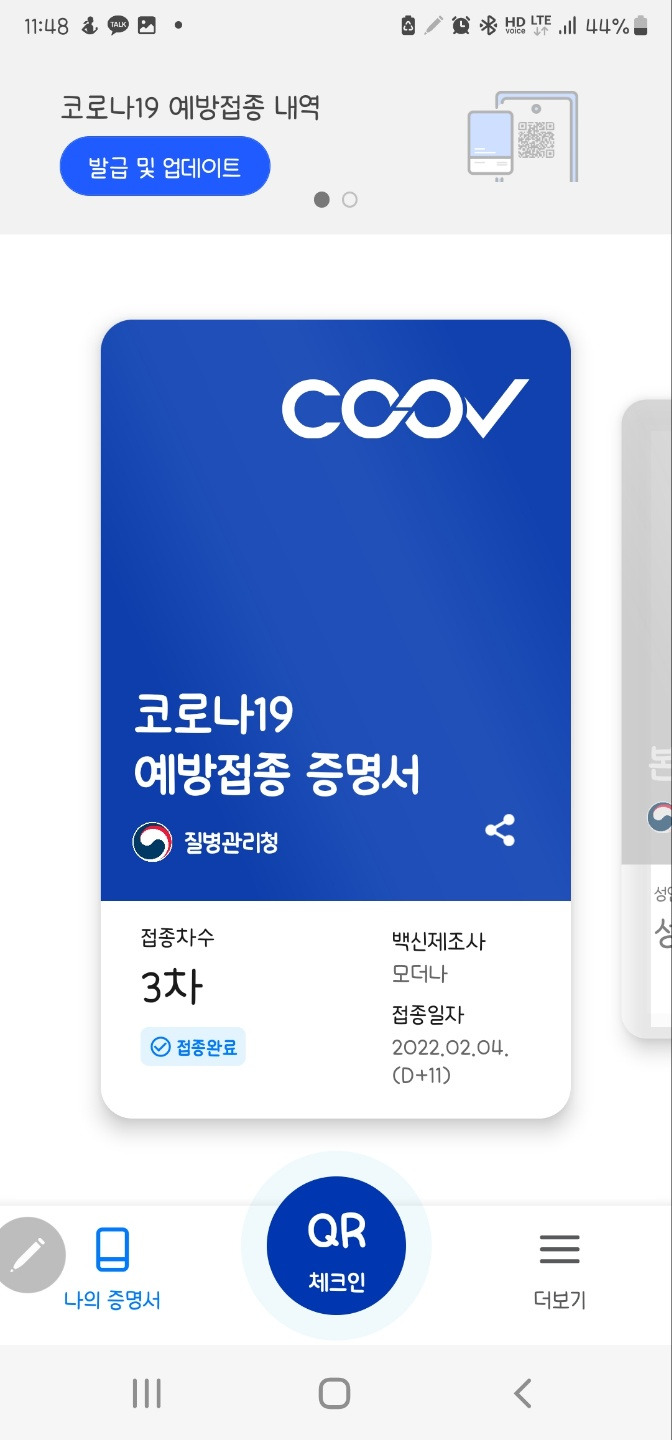Open recent apps with the three-bar button
The height and width of the screenshot is (1440, 672).
click(147, 1393)
